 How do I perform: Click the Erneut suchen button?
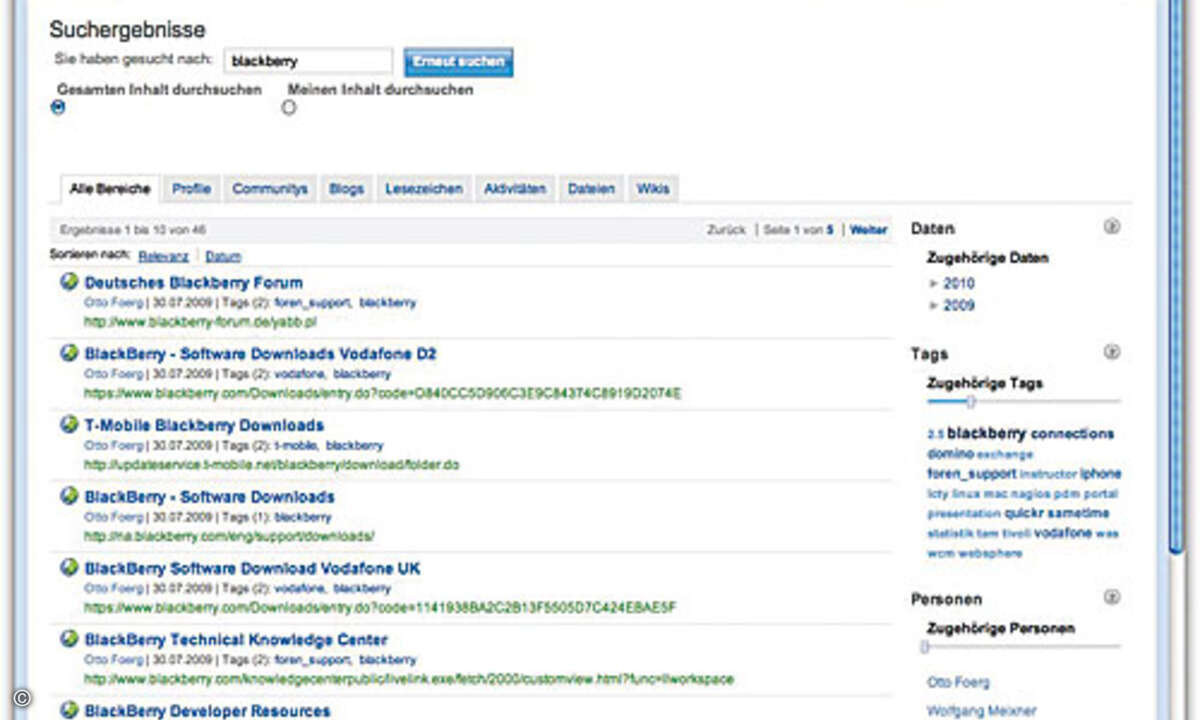(458, 61)
